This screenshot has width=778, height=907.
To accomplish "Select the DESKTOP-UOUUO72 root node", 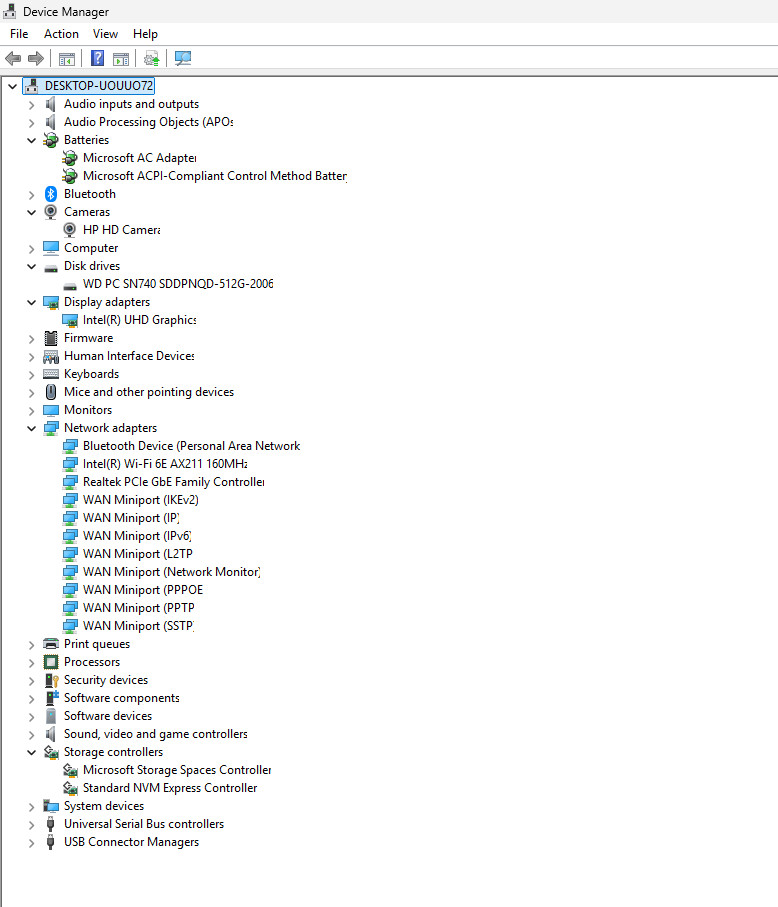I will [99, 86].
